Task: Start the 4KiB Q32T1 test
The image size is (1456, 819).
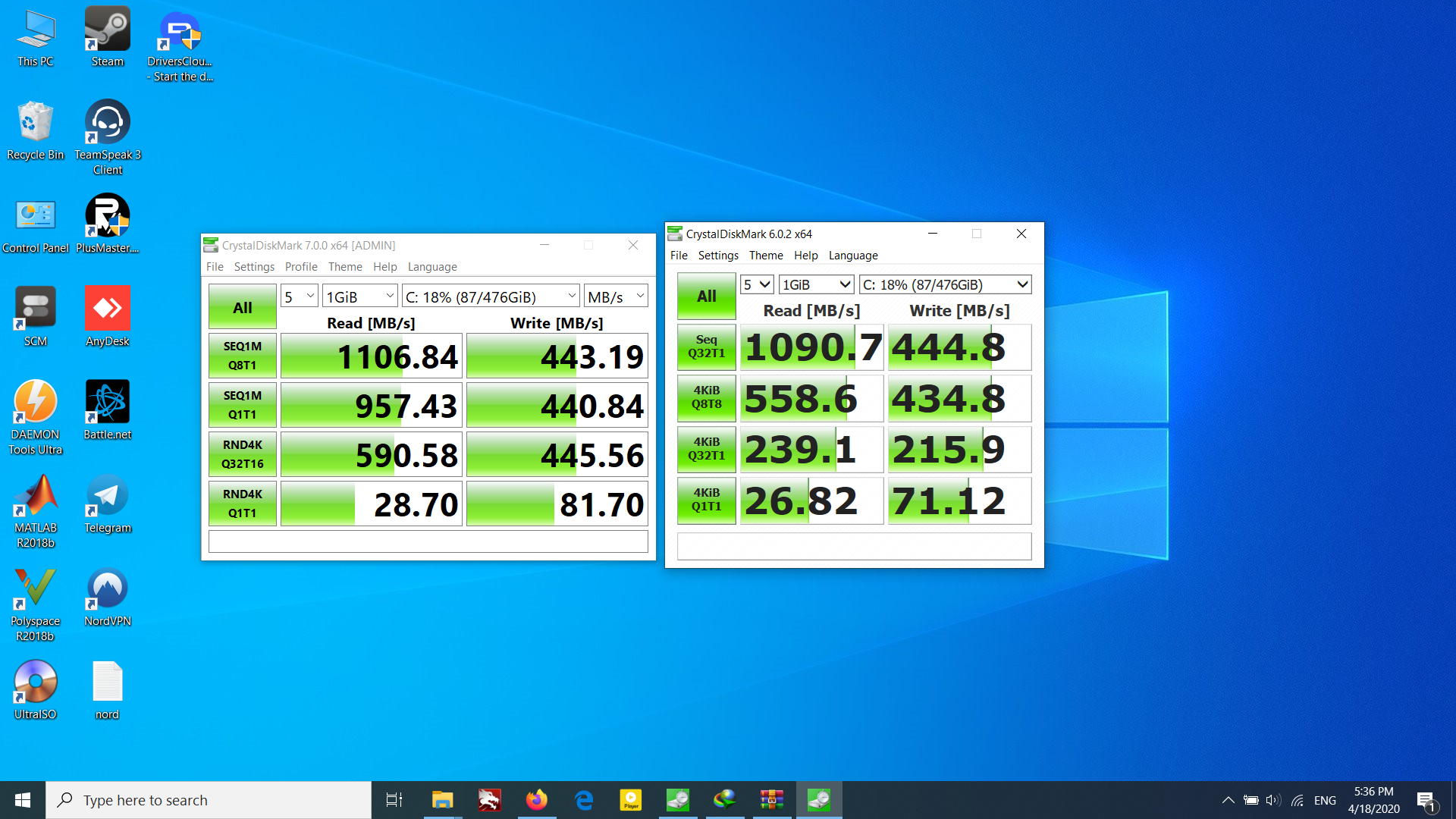Action: pos(707,449)
